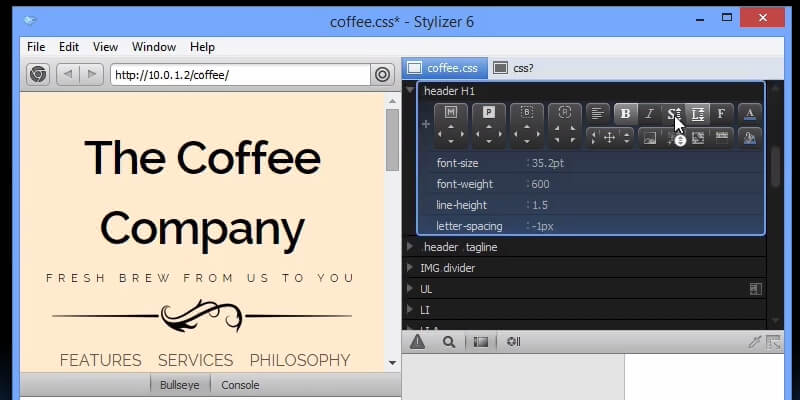Viewport: 800px width, 400px height.
Task: Click the gradient panel icon in bottom toolbar
Action: point(481,342)
